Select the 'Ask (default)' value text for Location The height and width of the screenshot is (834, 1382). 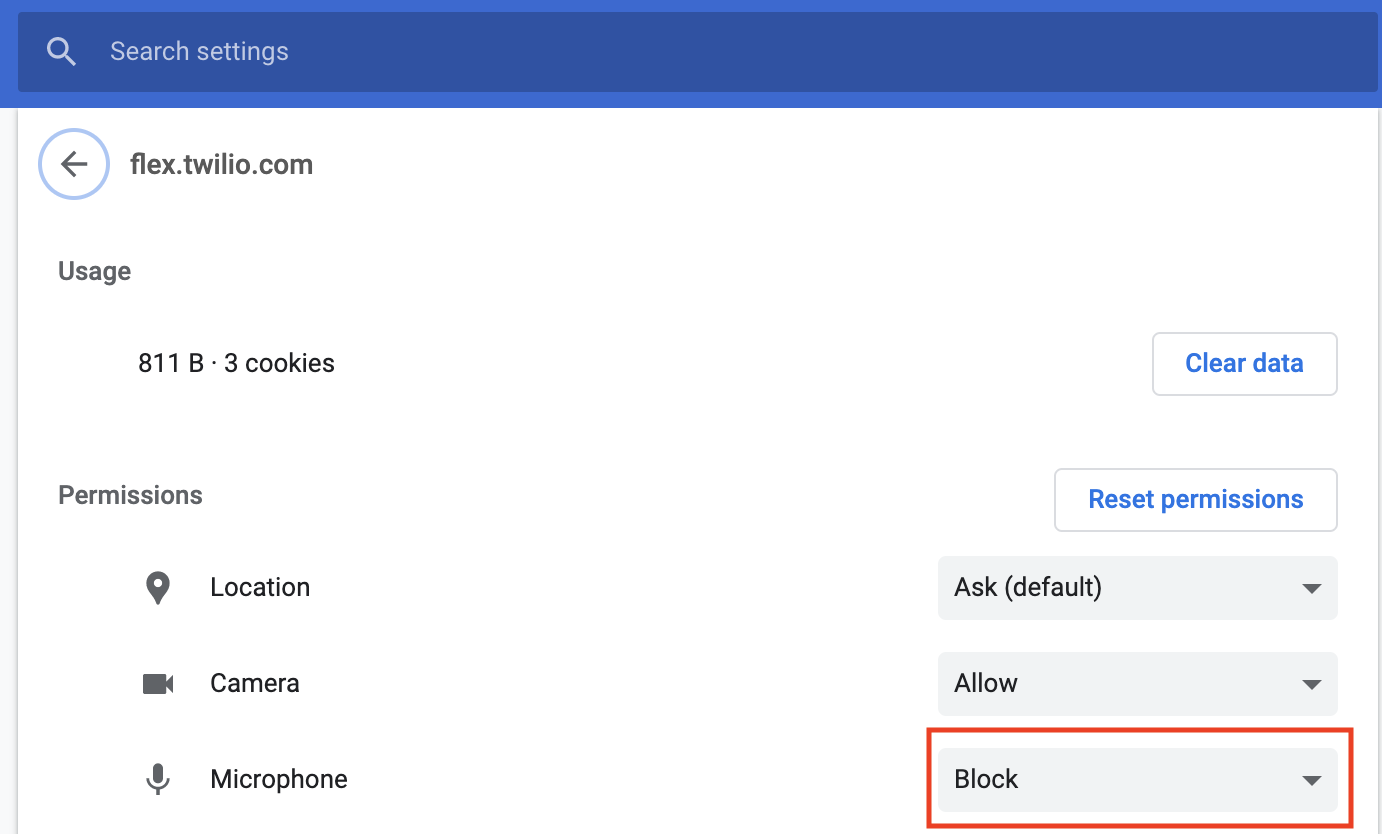tap(1028, 587)
